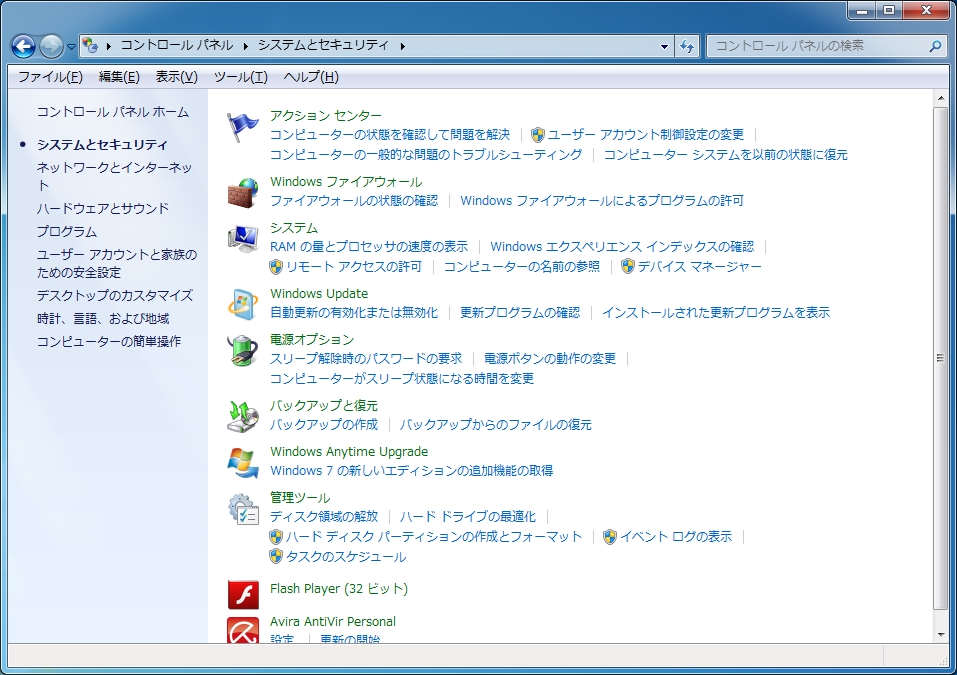Viewport: 957px width, 675px height.
Task: Open the 編集(E) menu
Action: [119, 77]
